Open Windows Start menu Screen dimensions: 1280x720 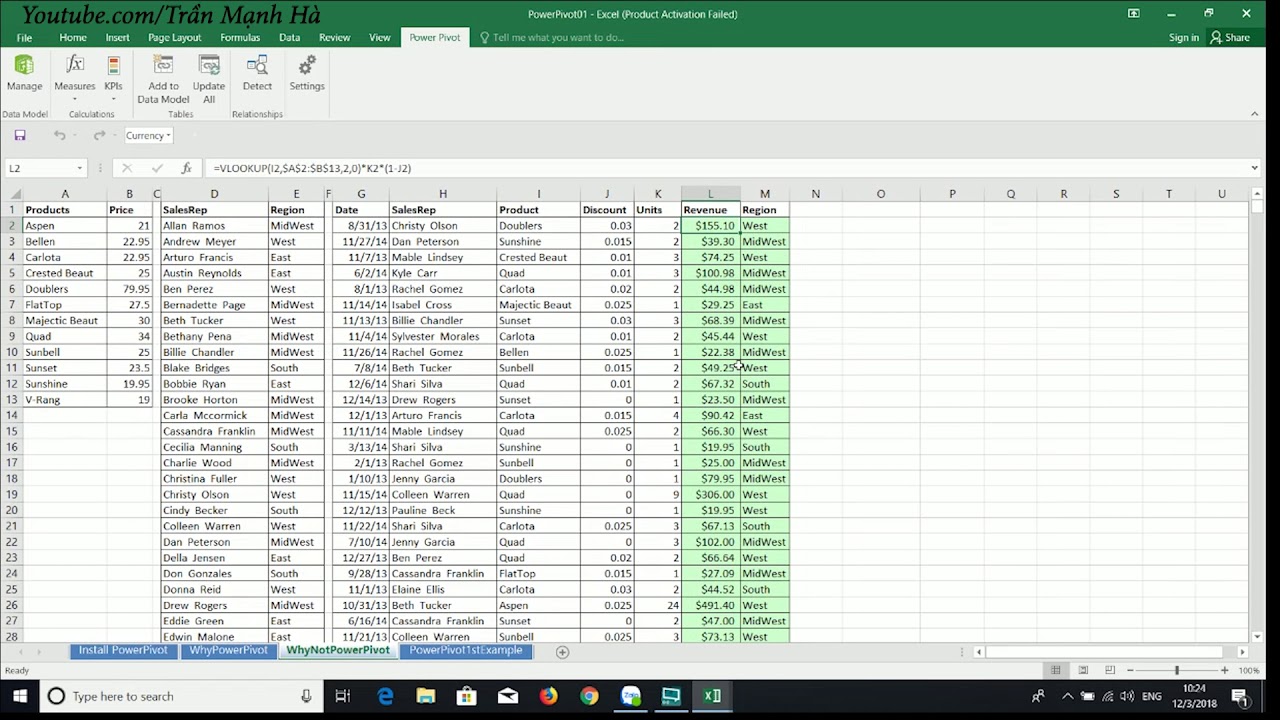point(20,696)
